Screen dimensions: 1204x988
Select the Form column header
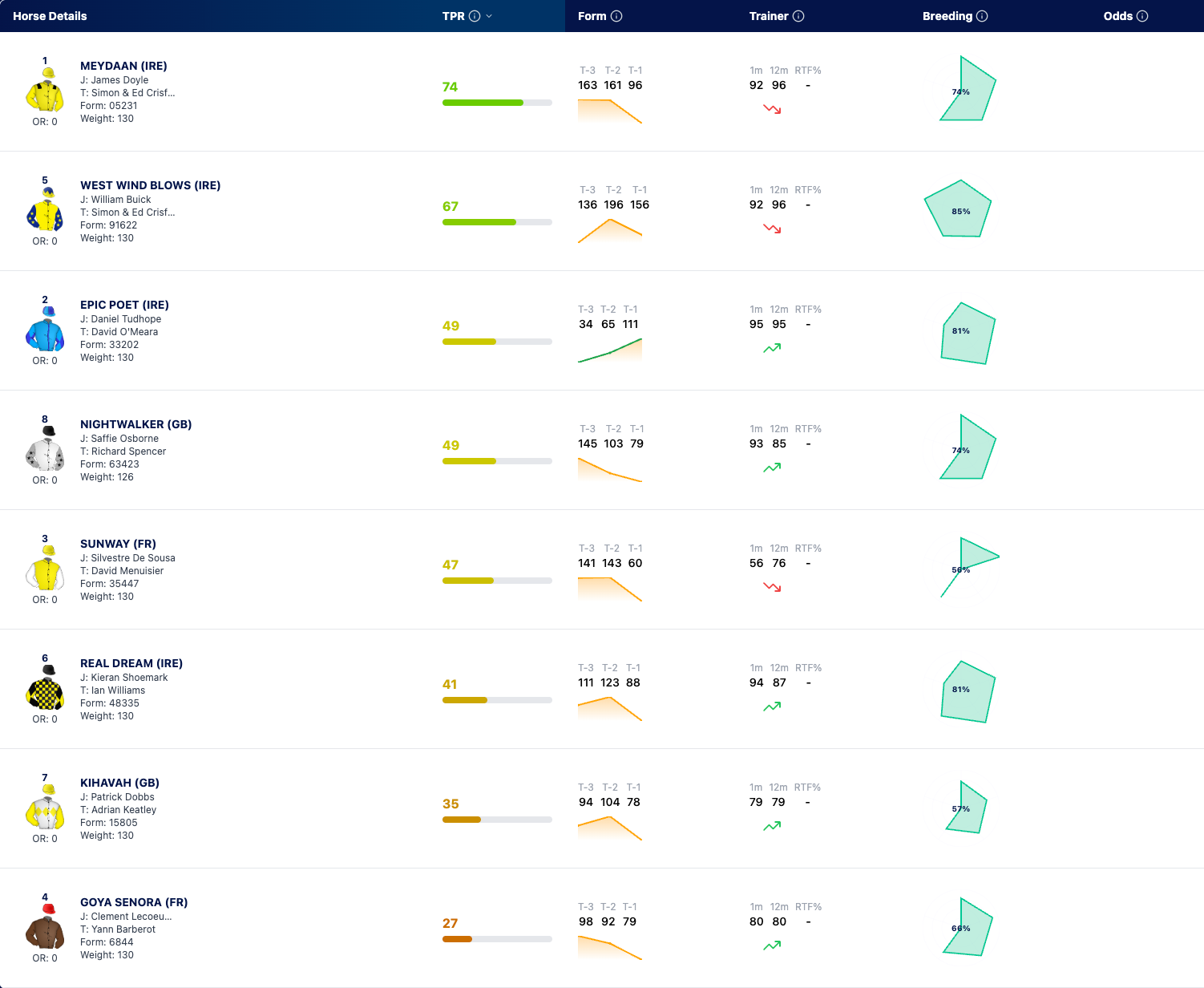click(592, 16)
